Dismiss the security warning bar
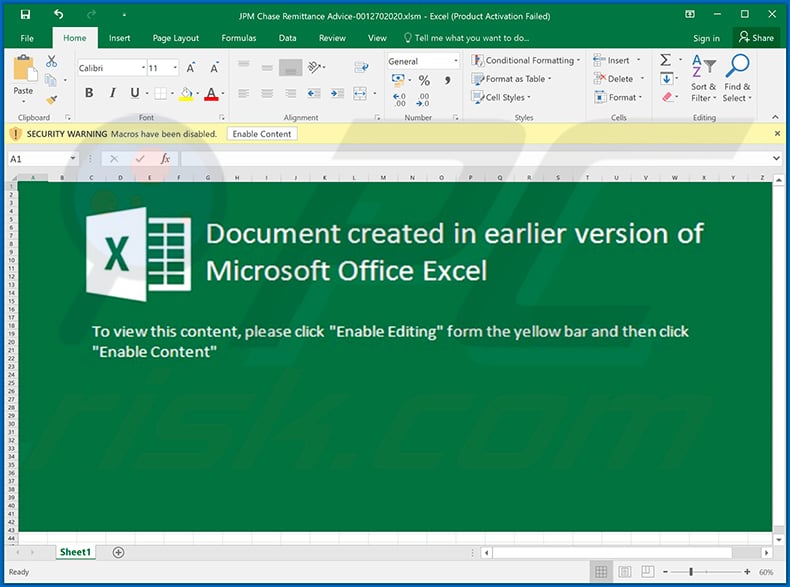This screenshot has height=587, width=790. coord(777,134)
